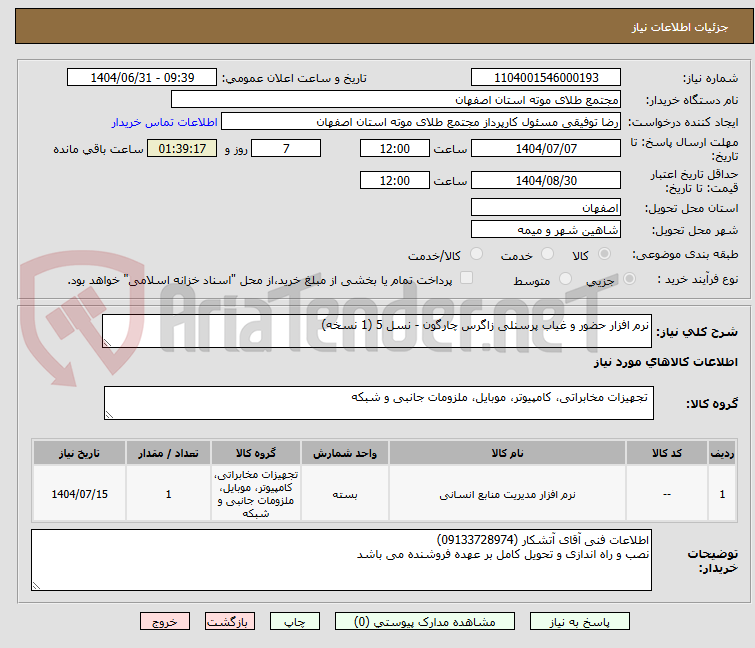This screenshot has width=755, height=648.
Task: Click the response deadline date 1404/07/07
Action: click(x=546, y=148)
